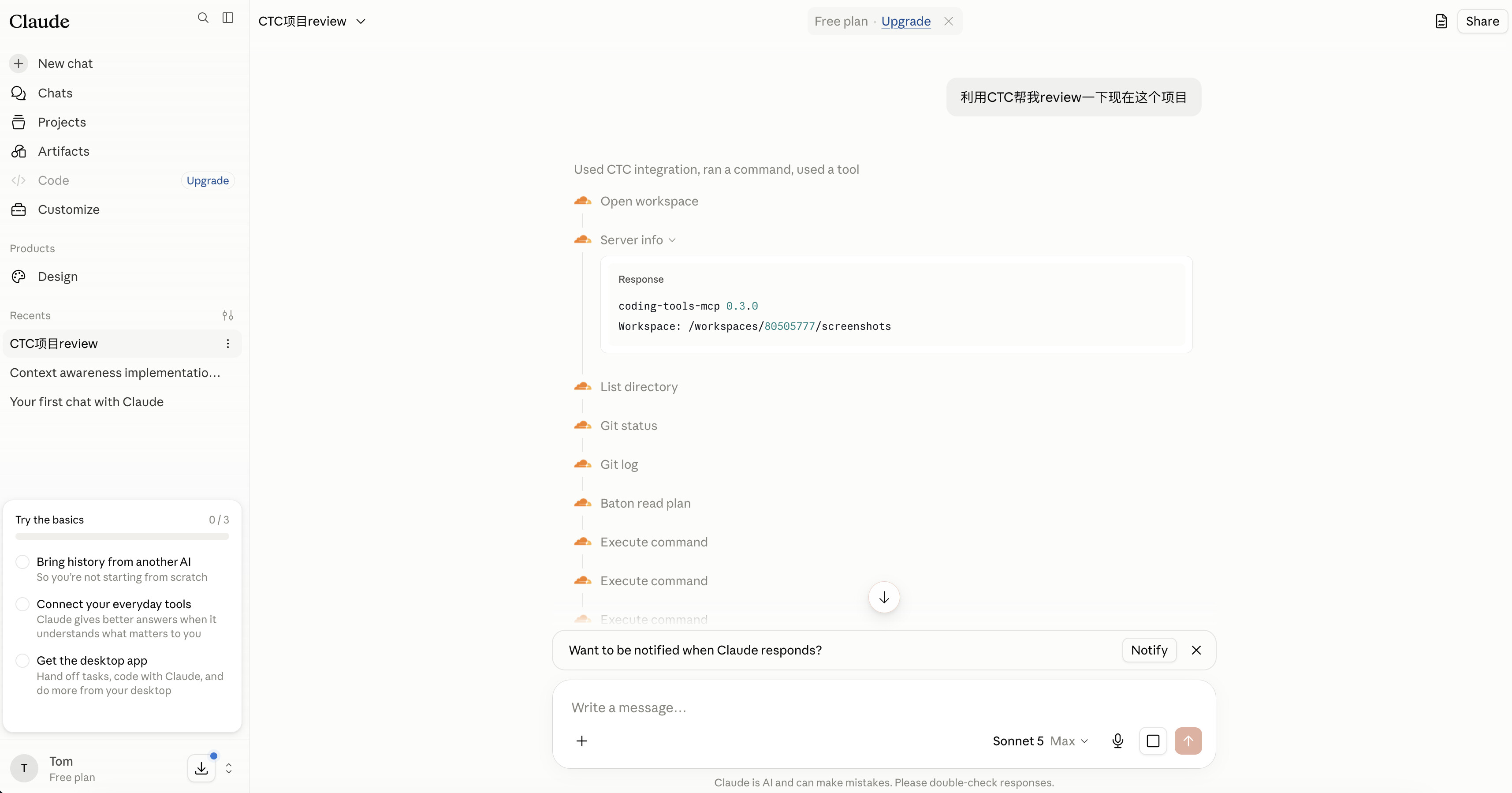
Task: Open the document icon beside Share
Action: pos(1441,21)
